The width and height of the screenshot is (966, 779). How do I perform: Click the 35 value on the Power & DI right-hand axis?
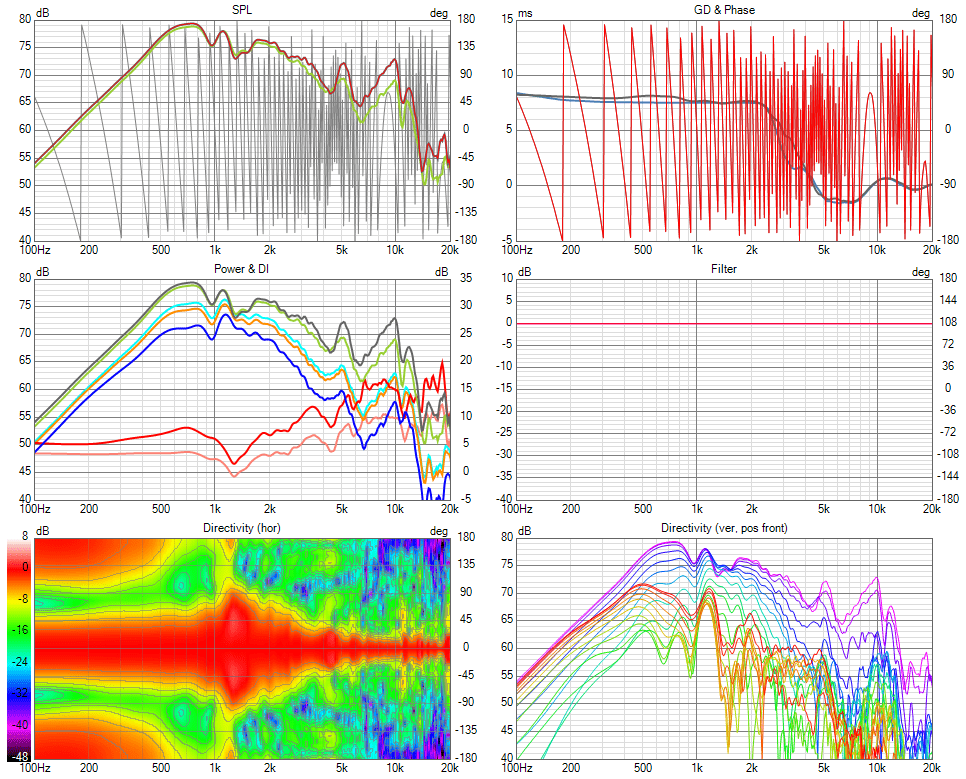pos(466,278)
